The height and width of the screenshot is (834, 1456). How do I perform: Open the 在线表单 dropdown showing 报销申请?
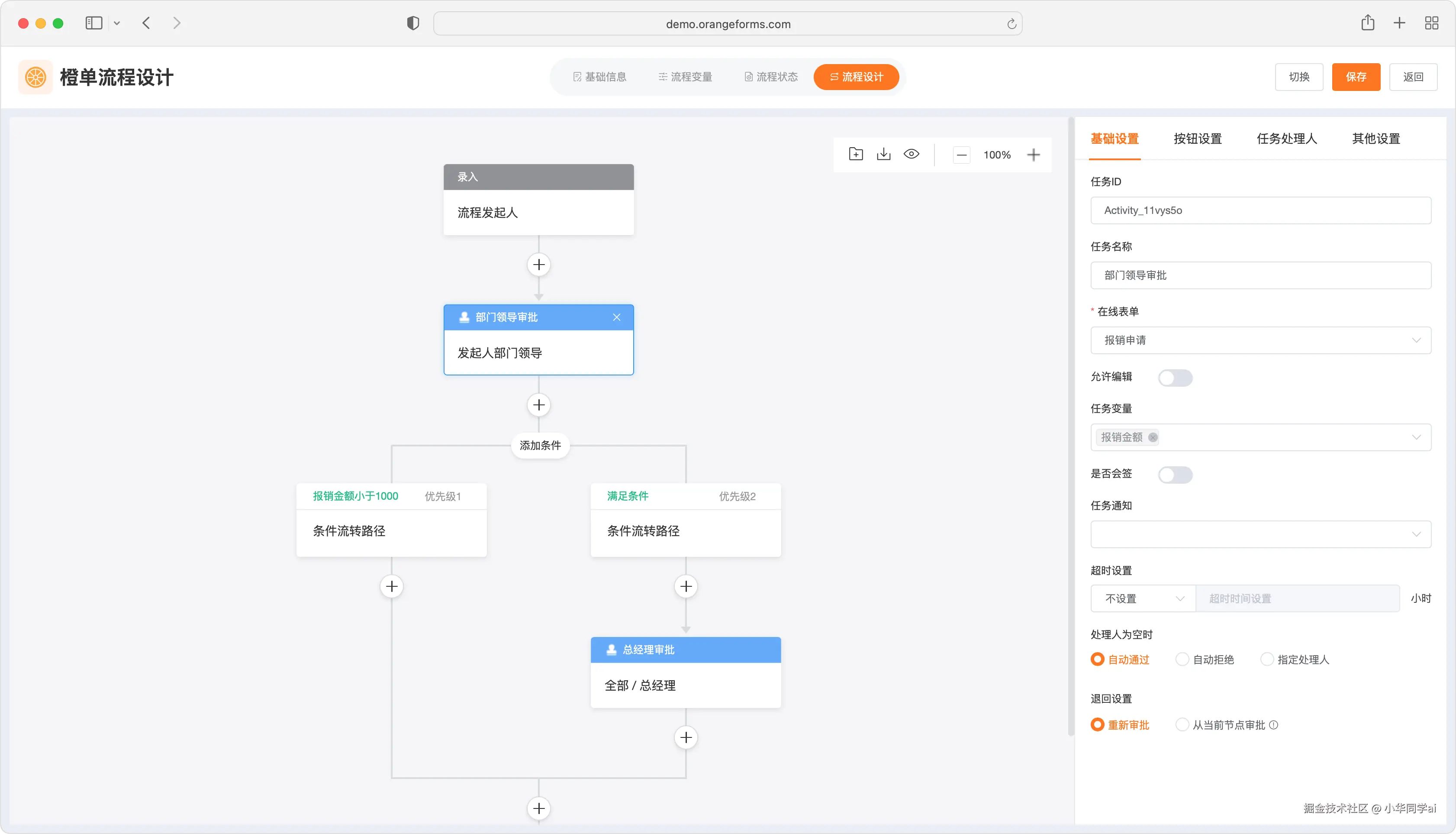(1260, 340)
